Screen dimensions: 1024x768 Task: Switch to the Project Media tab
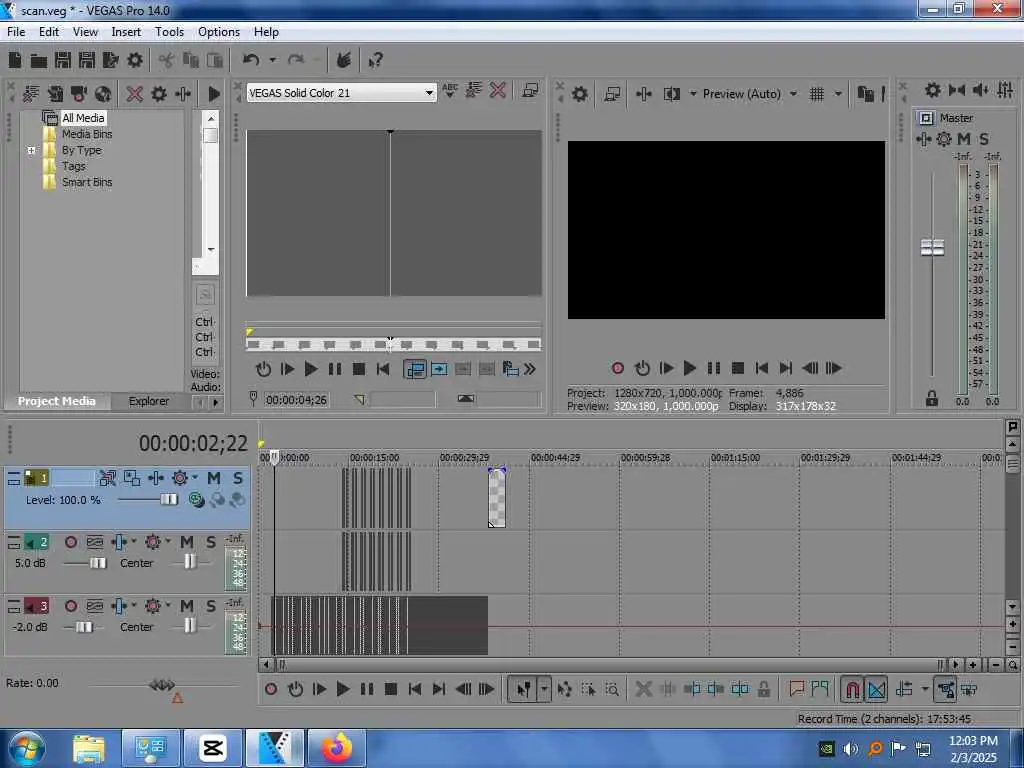click(57, 401)
